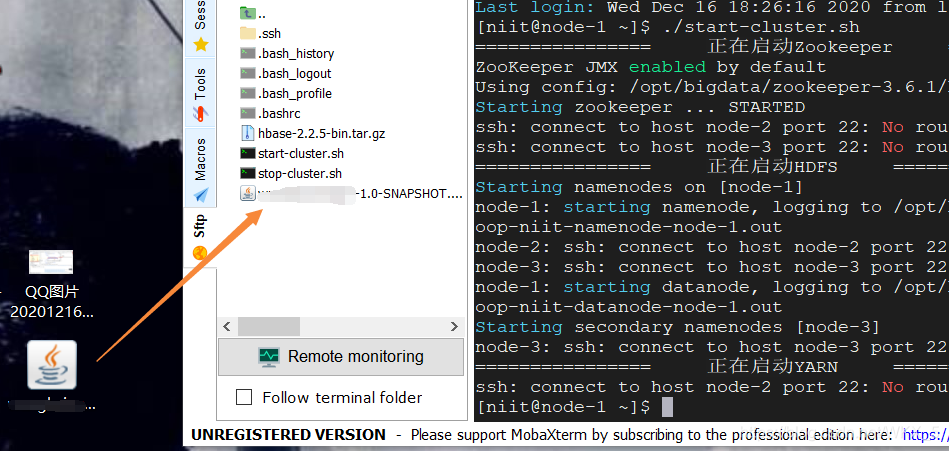Switch to the Sftp side tab
The image size is (949, 451).
tap(200, 236)
